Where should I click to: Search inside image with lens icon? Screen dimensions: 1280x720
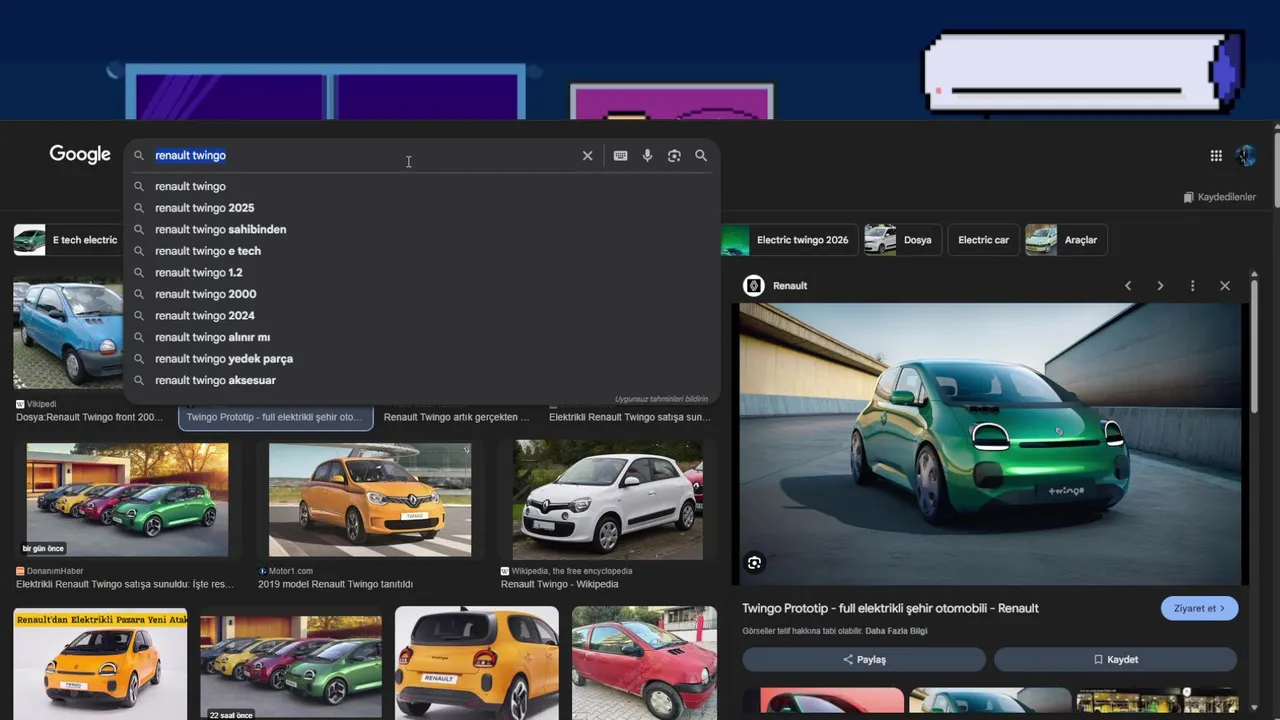point(754,563)
